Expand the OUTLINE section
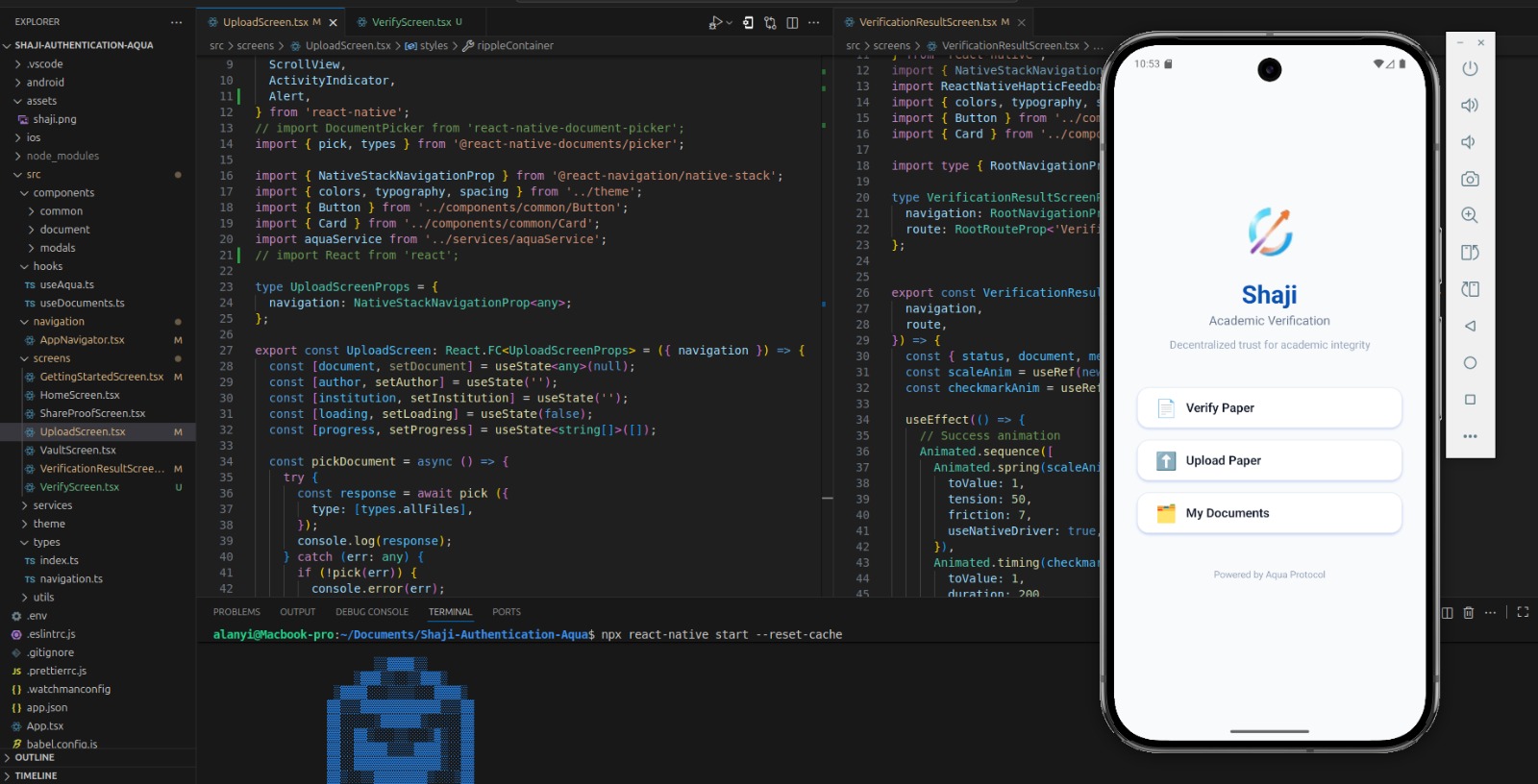The width and height of the screenshot is (1538, 784). 35,757
